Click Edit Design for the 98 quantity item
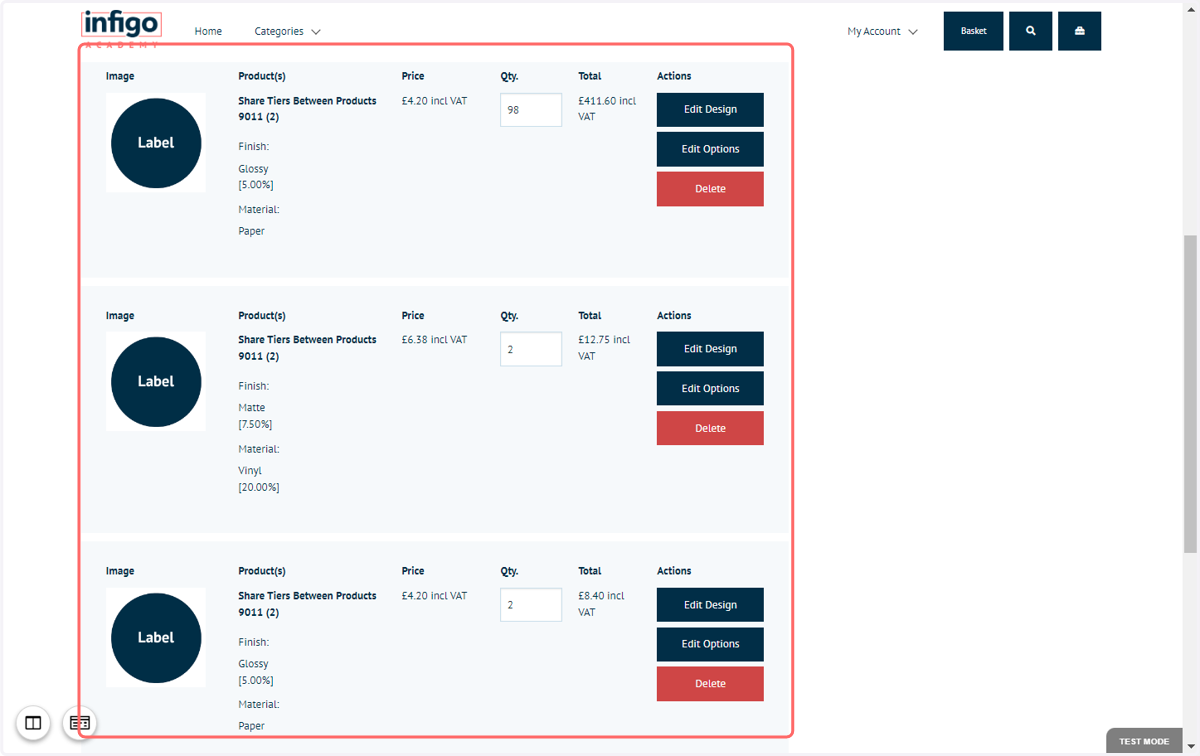This screenshot has height=756, width=1200. pyautogui.click(x=710, y=110)
